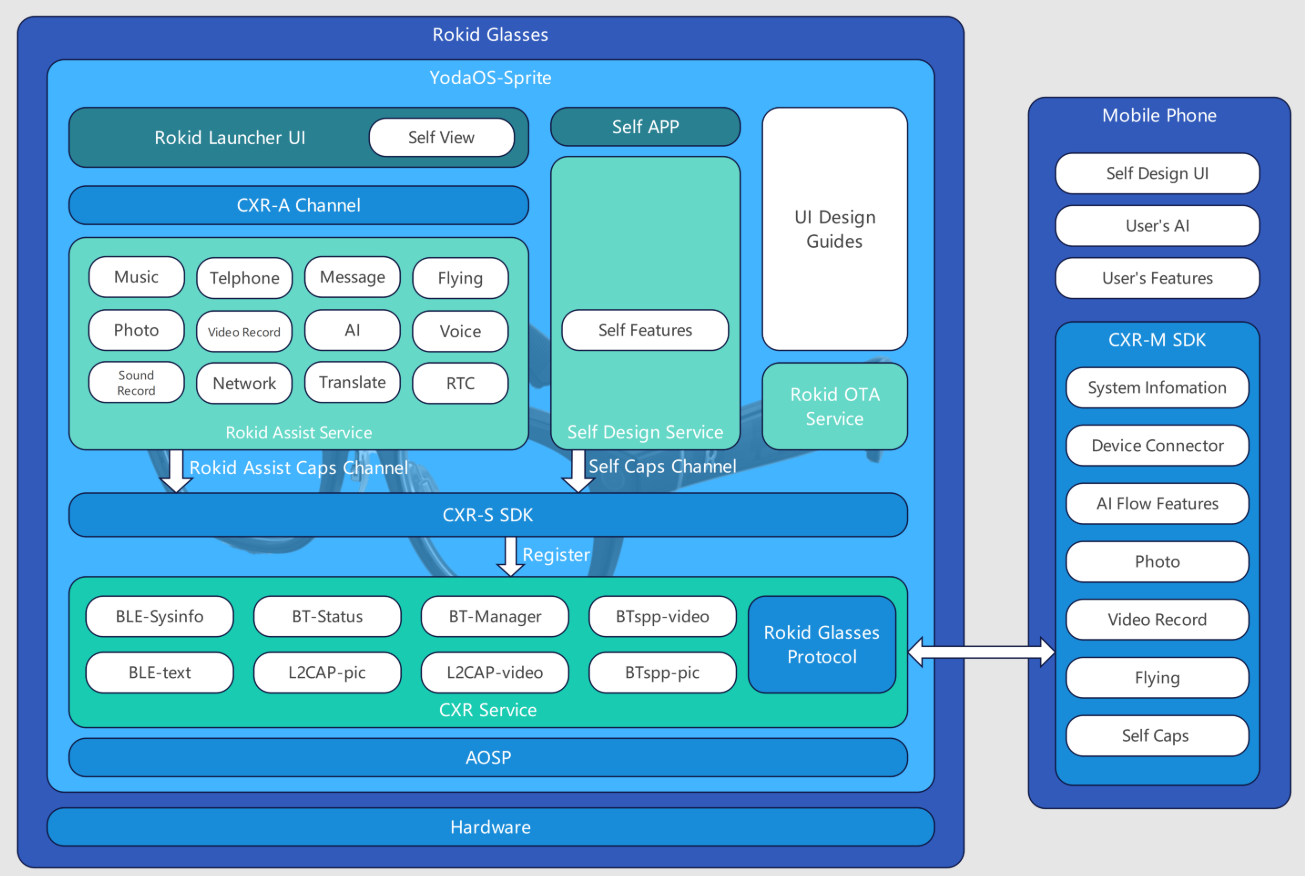This screenshot has width=1305, height=876.
Task: Select the AI Flow Features box
Action: click(x=1157, y=504)
